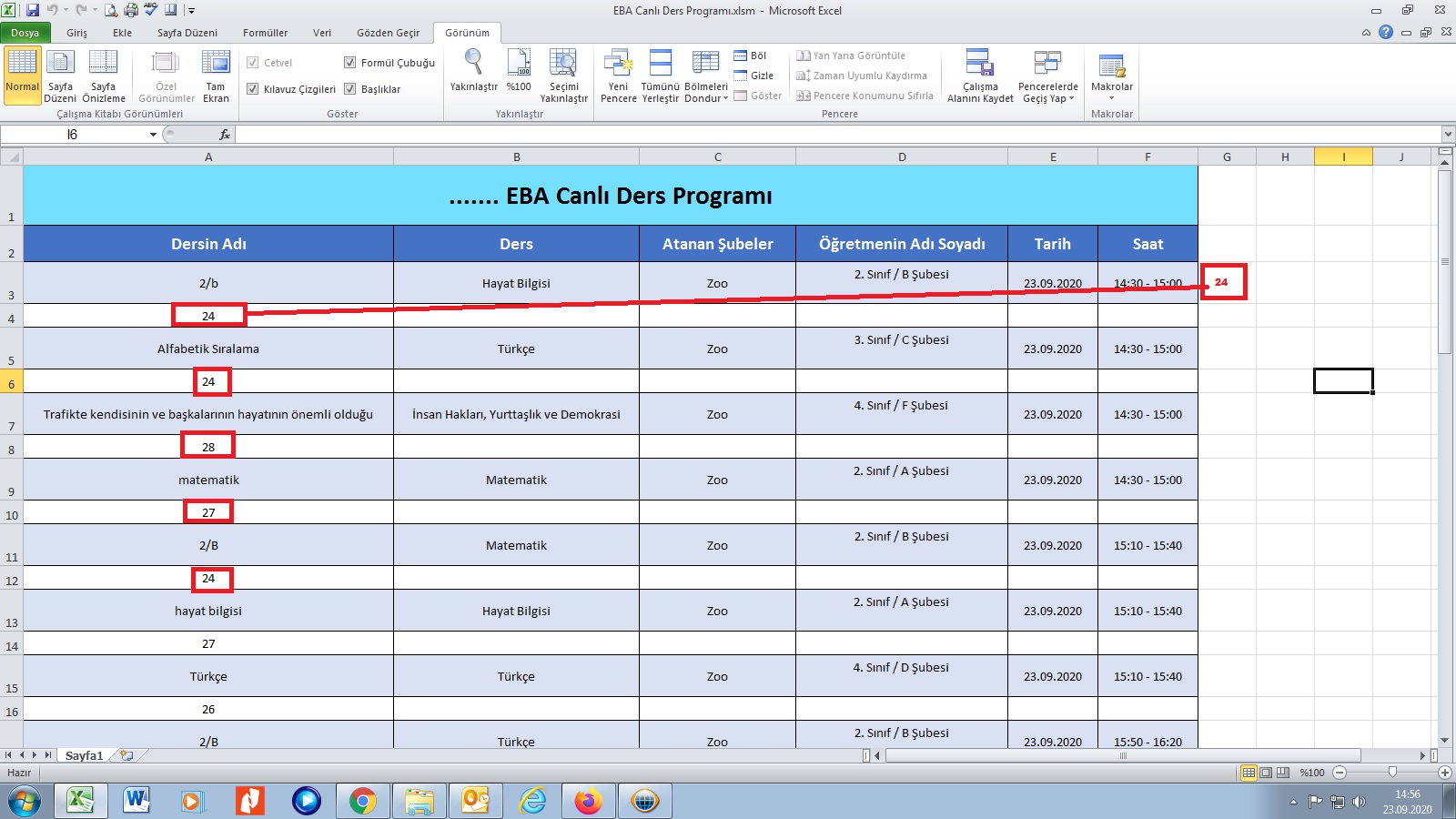The image size is (1456, 819).
Task: Open the Veri ribbon tab
Action: pyautogui.click(x=322, y=33)
